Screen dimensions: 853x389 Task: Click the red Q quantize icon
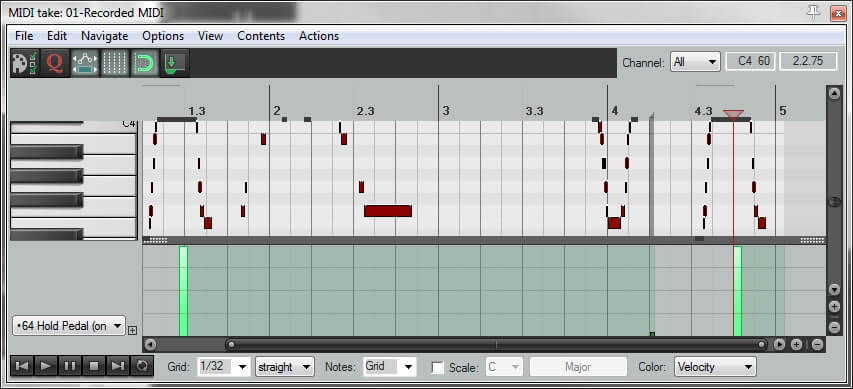[x=55, y=63]
